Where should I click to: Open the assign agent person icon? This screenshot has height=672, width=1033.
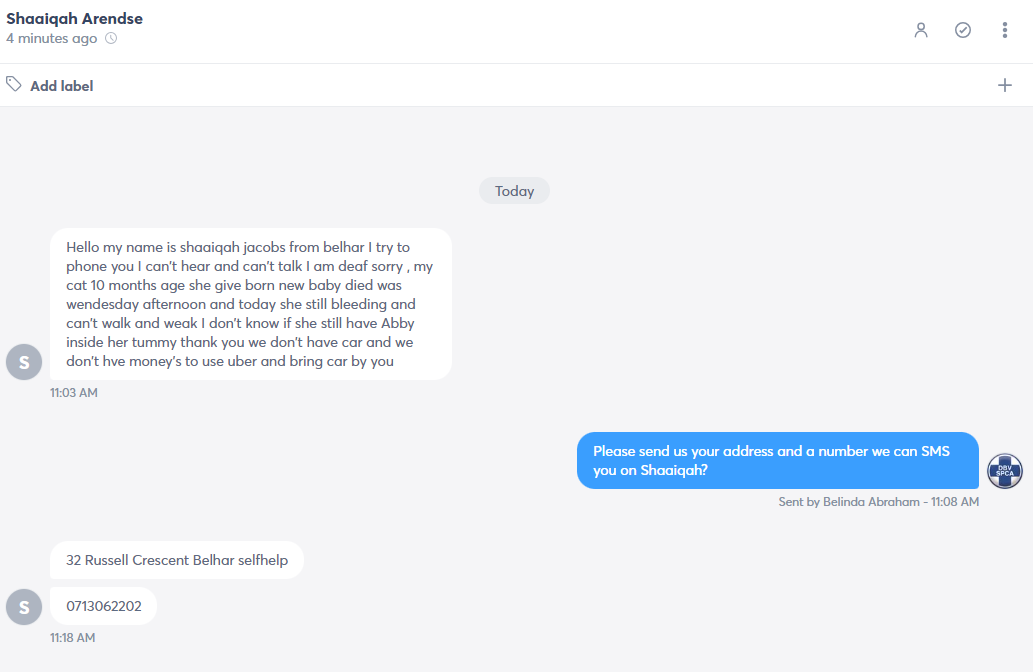point(921,30)
